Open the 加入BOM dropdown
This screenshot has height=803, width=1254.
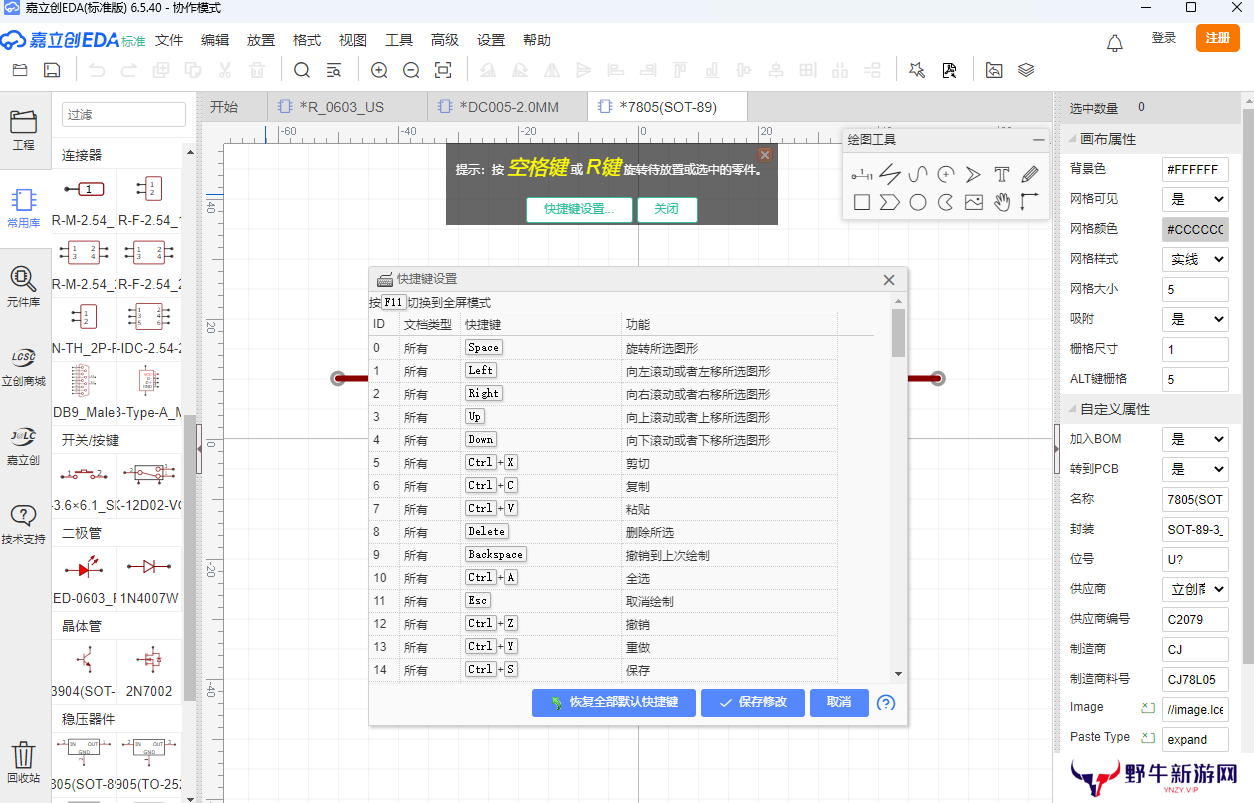1195,439
